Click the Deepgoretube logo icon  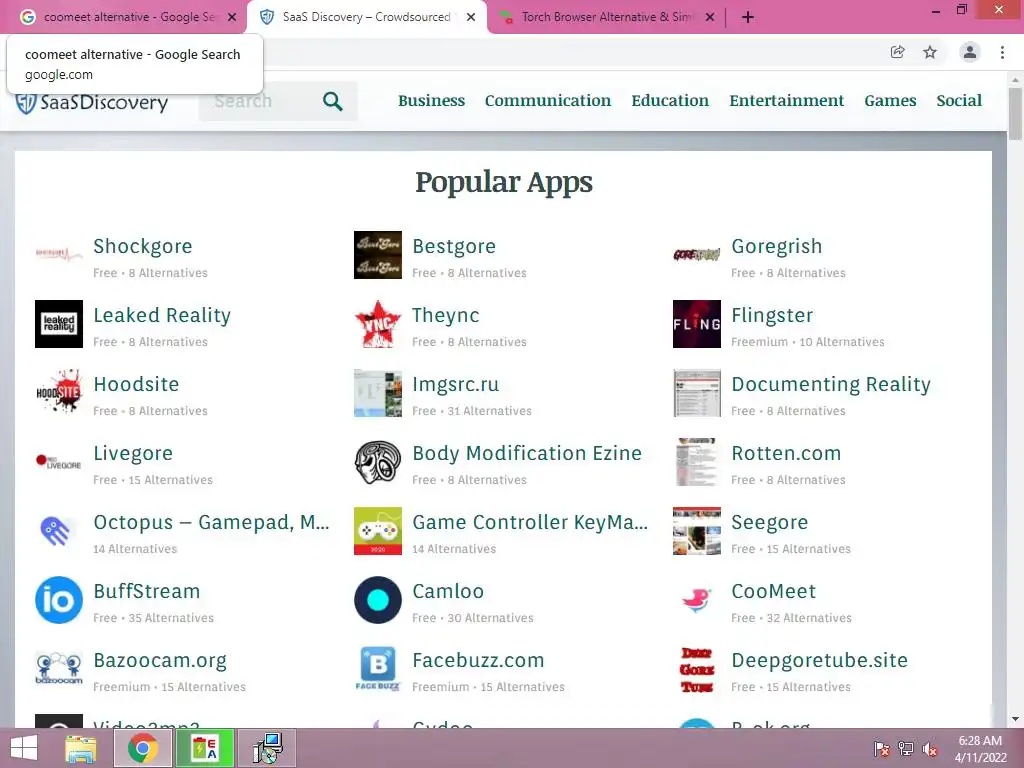(x=697, y=669)
